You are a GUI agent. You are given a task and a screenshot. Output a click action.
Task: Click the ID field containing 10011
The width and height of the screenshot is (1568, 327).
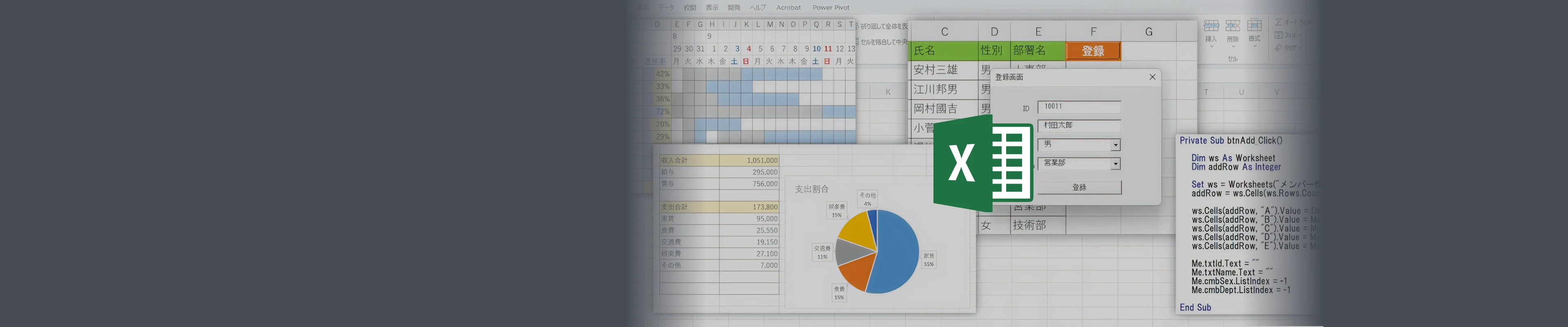1078,107
